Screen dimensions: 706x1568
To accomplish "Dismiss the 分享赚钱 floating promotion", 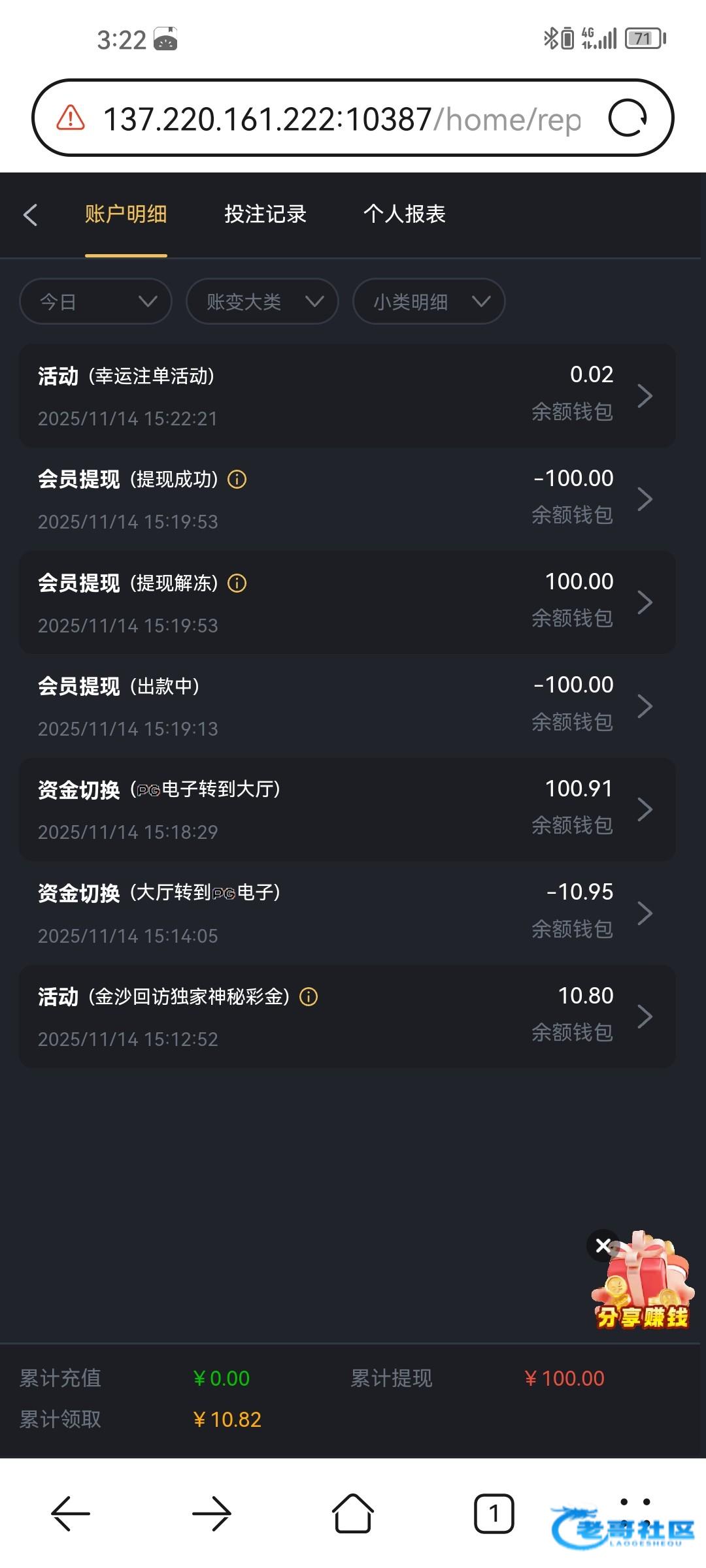I will pos(603,1245).
